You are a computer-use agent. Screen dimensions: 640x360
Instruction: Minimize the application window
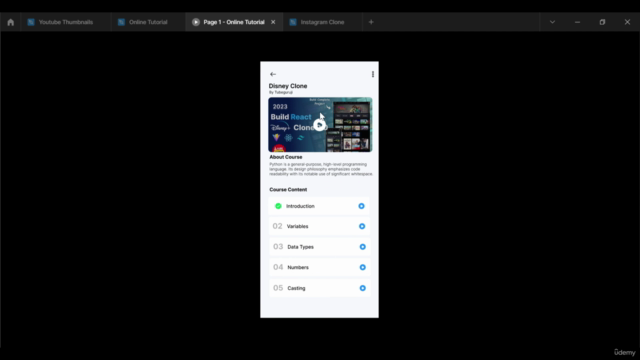tap(577, 22)
